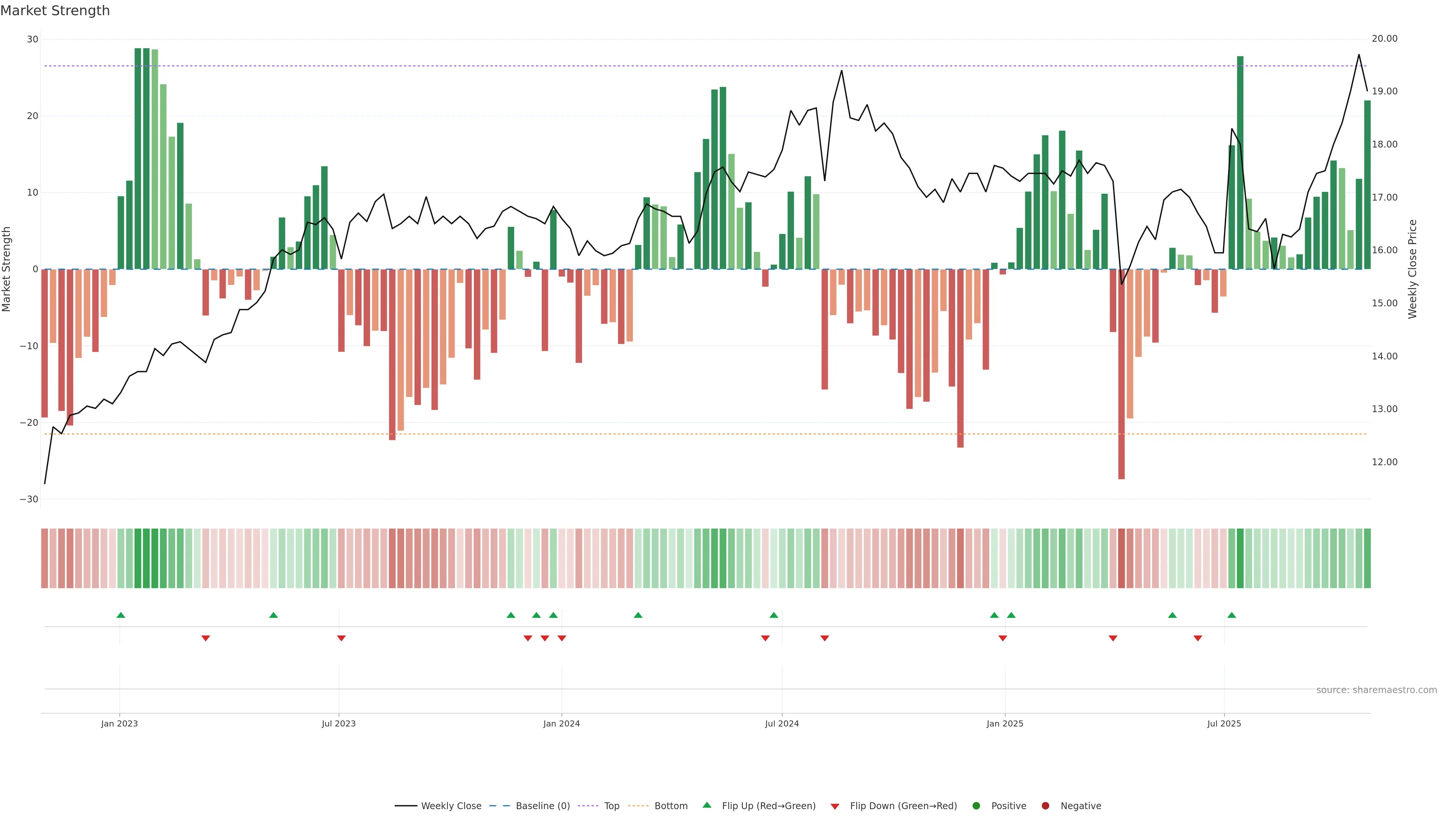The image size is (1456, 819).
Task: Click the green flip-up marker just before Jul 2024
Action: (x=774, y=615)
